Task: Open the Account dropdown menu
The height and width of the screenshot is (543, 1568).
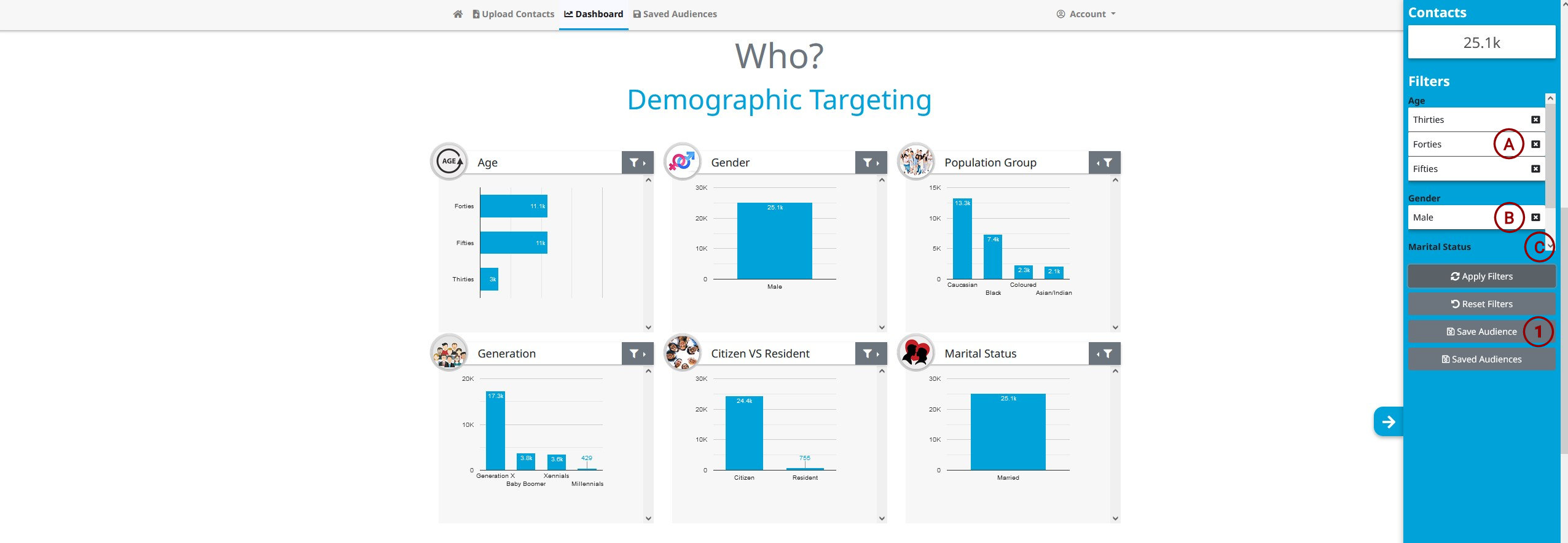Action: click(x=1086, y=14)
